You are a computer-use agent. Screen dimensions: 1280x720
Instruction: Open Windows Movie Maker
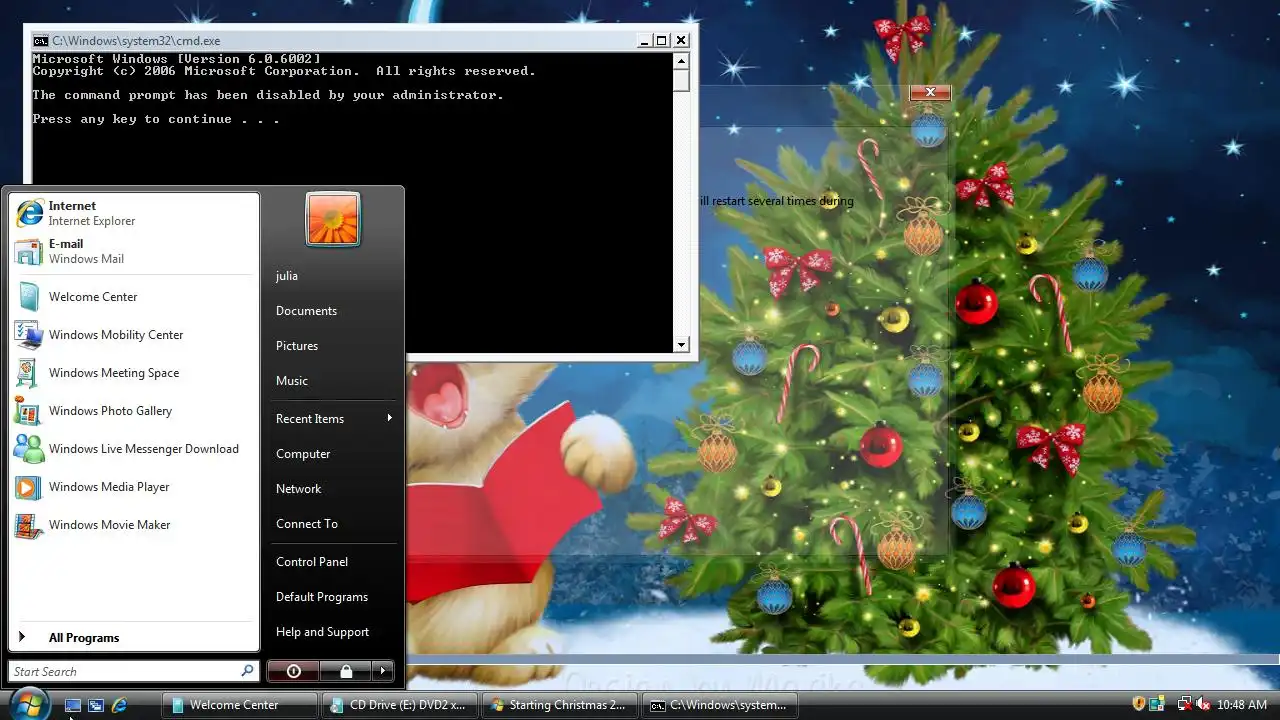134,525
